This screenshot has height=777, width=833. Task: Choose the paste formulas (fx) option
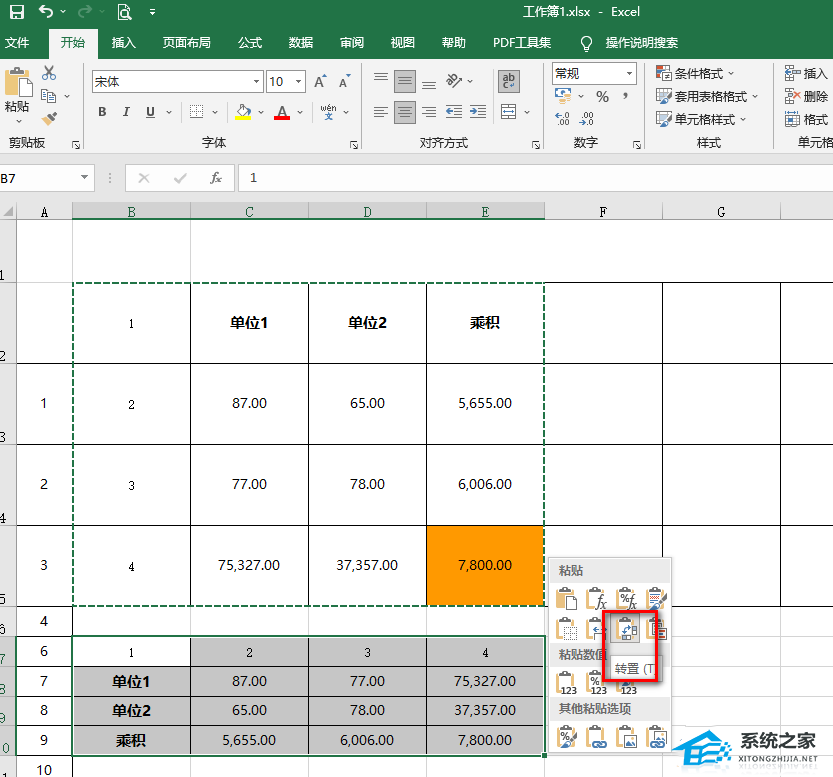pyautogui.click(x=598, y=600)
